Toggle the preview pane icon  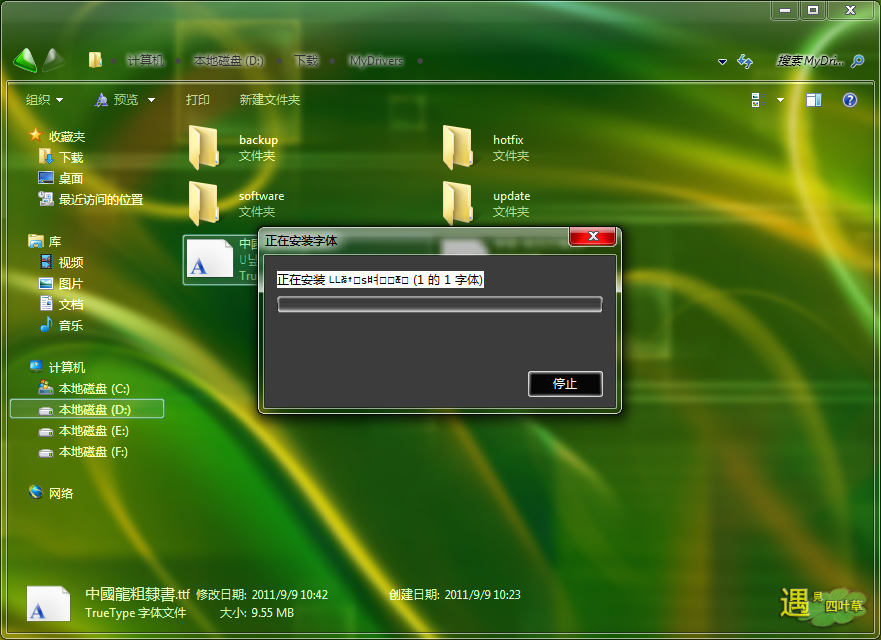pyautogui.click(x=814, y=100)
